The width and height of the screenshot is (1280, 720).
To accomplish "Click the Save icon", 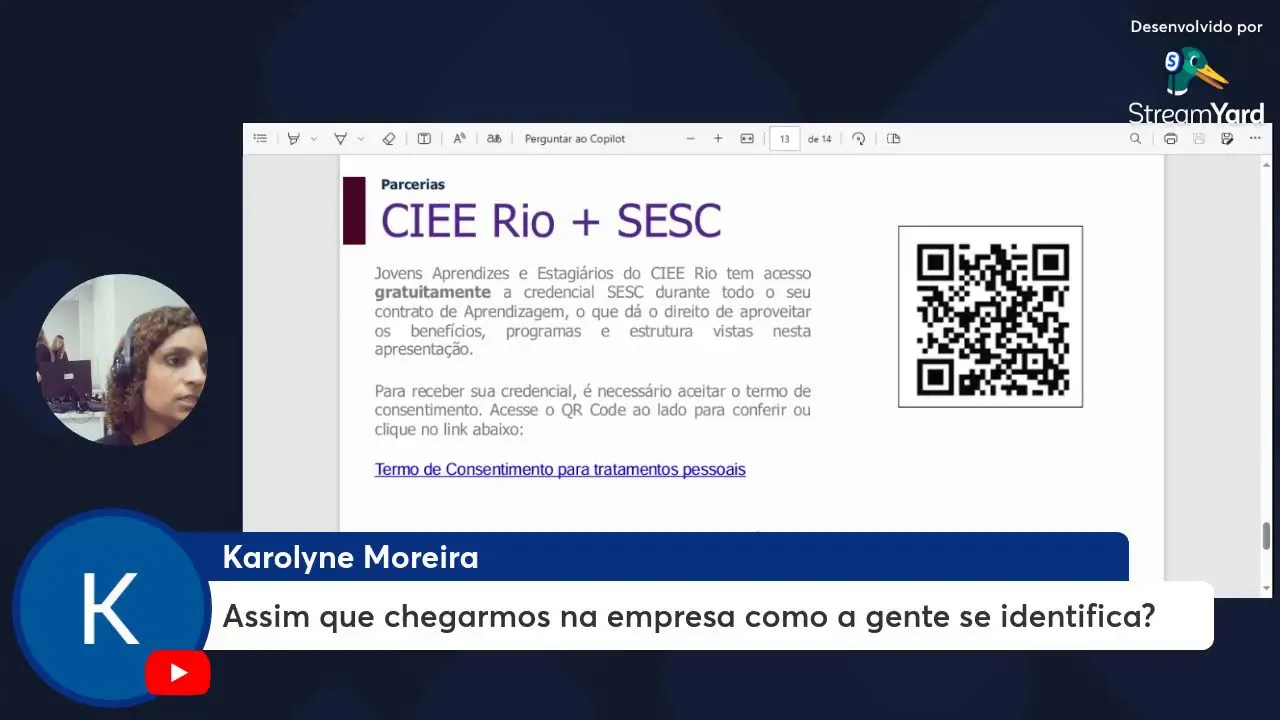I will [1199, 139].
